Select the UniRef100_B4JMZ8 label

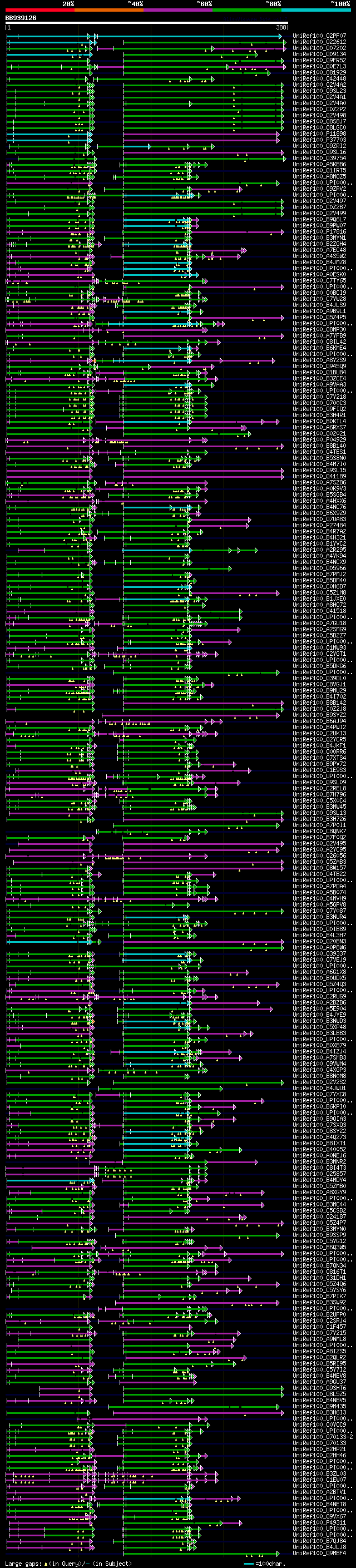pos(319,263)
